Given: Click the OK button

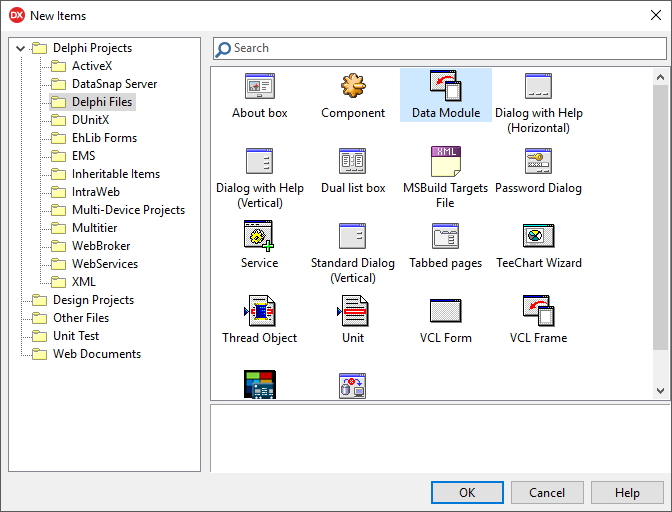Looking at the screenshot, I should 467,493.
